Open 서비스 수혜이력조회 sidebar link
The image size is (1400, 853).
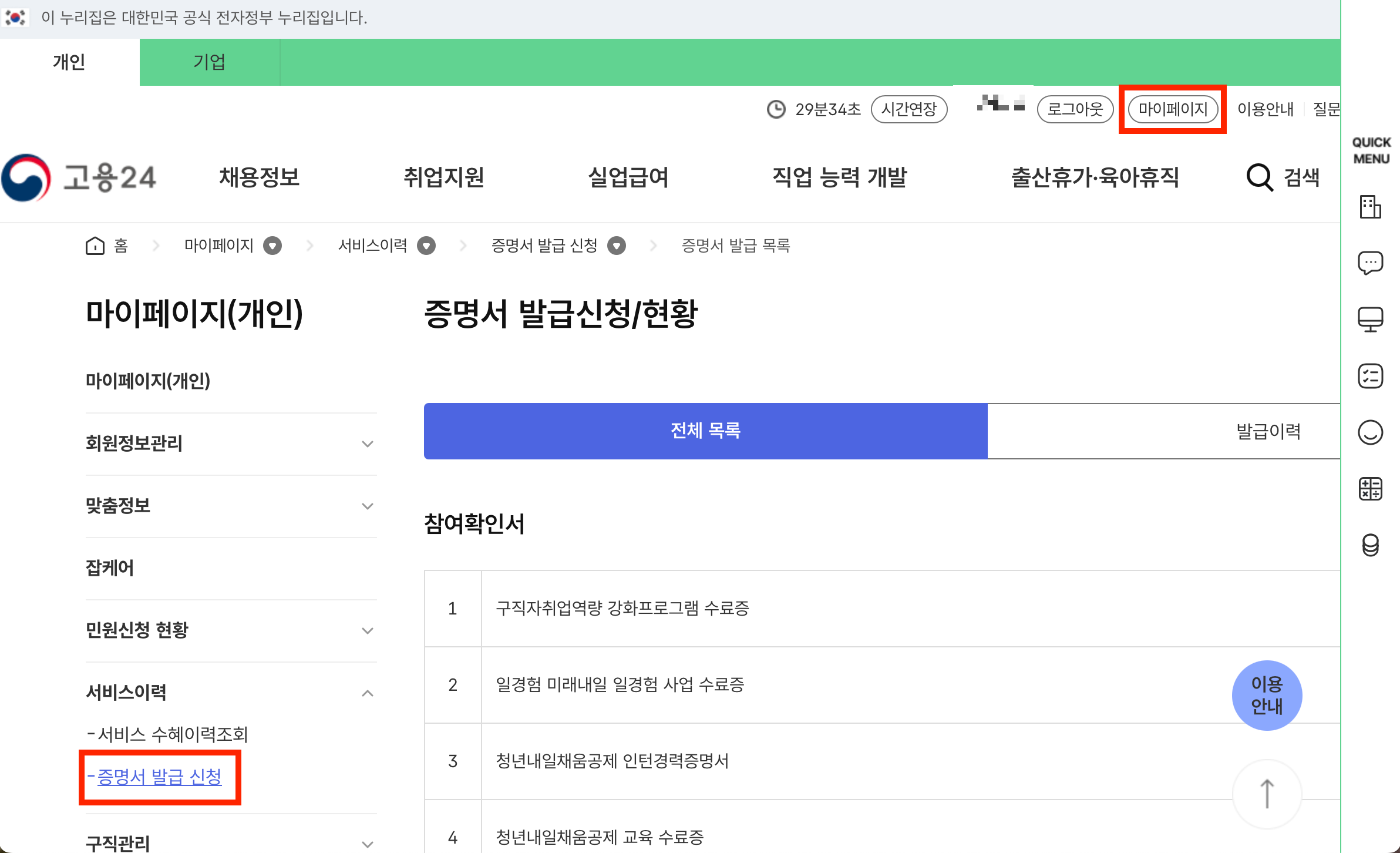click(173, 734)
